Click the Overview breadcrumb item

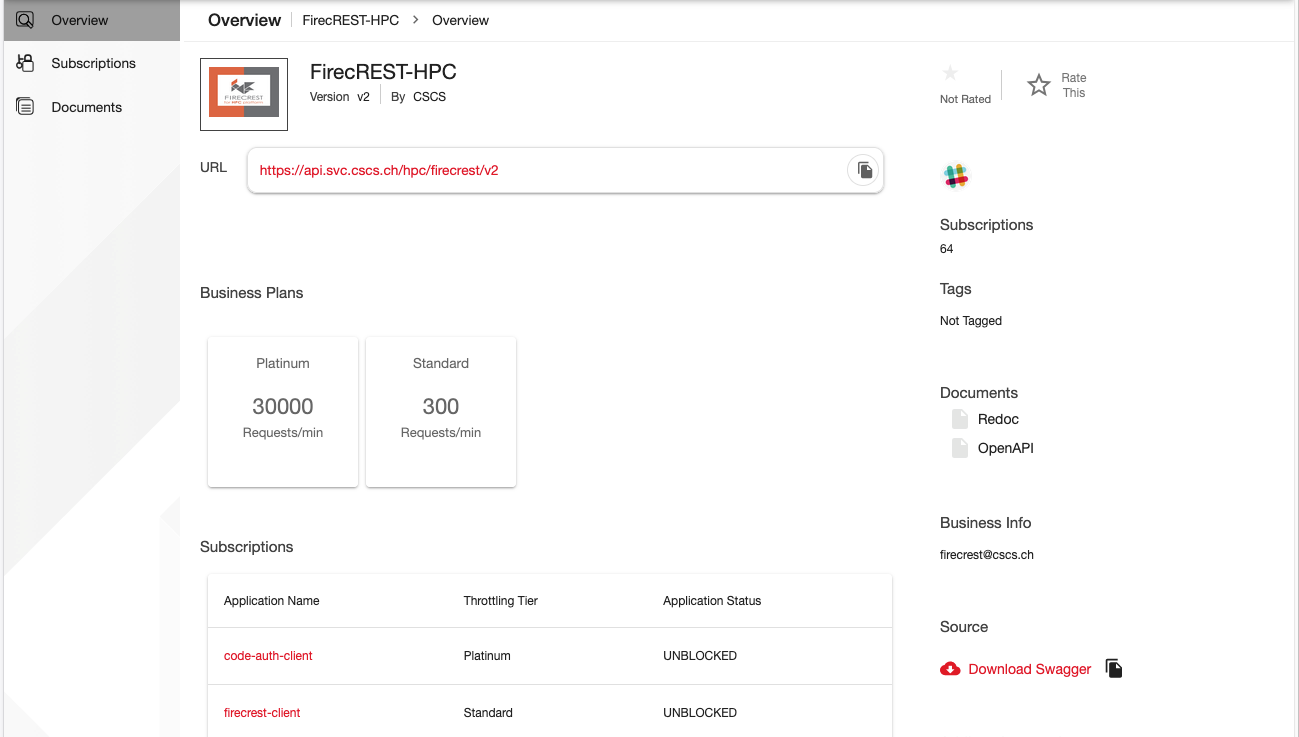click(x=461, y=20)
